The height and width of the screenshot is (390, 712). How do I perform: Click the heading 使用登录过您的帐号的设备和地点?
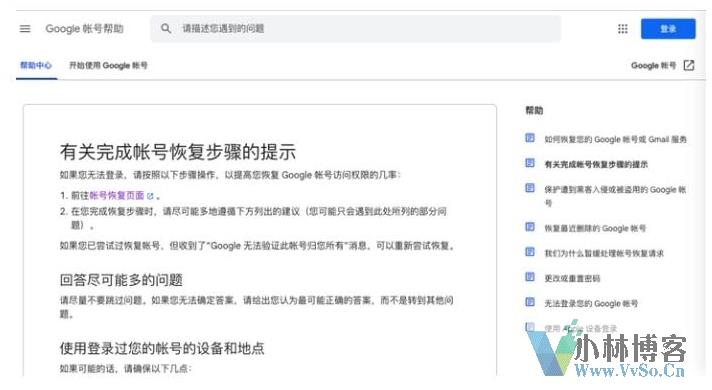coord(162,348)
